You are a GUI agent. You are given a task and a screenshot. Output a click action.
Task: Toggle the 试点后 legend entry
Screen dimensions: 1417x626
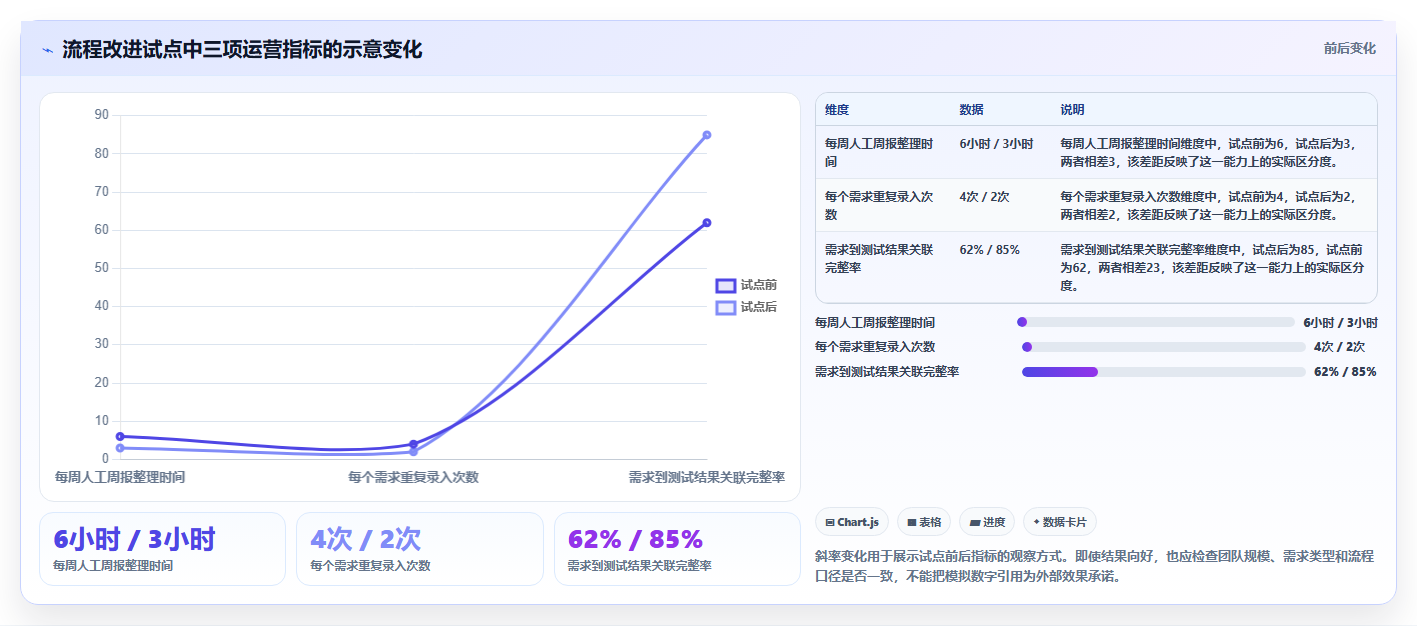pyautogui.click(x=746, y=307)
